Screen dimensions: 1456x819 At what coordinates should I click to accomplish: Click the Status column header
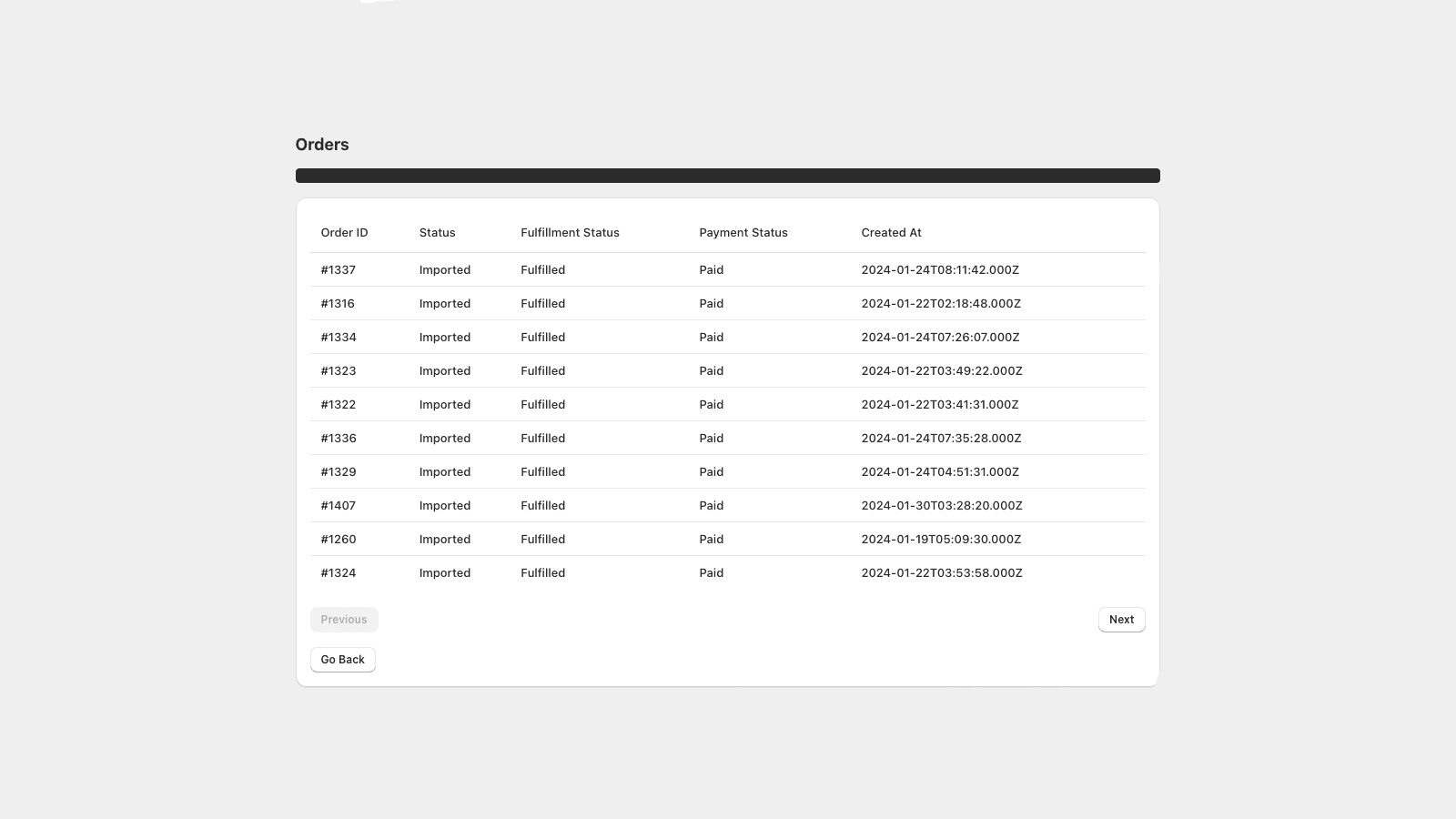[437, 232]
